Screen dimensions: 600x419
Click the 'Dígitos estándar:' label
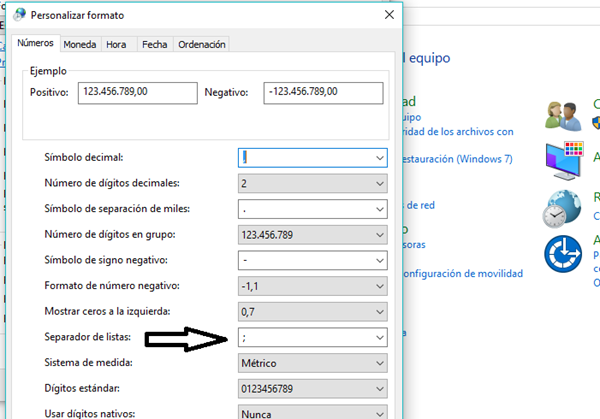point(82,388)
